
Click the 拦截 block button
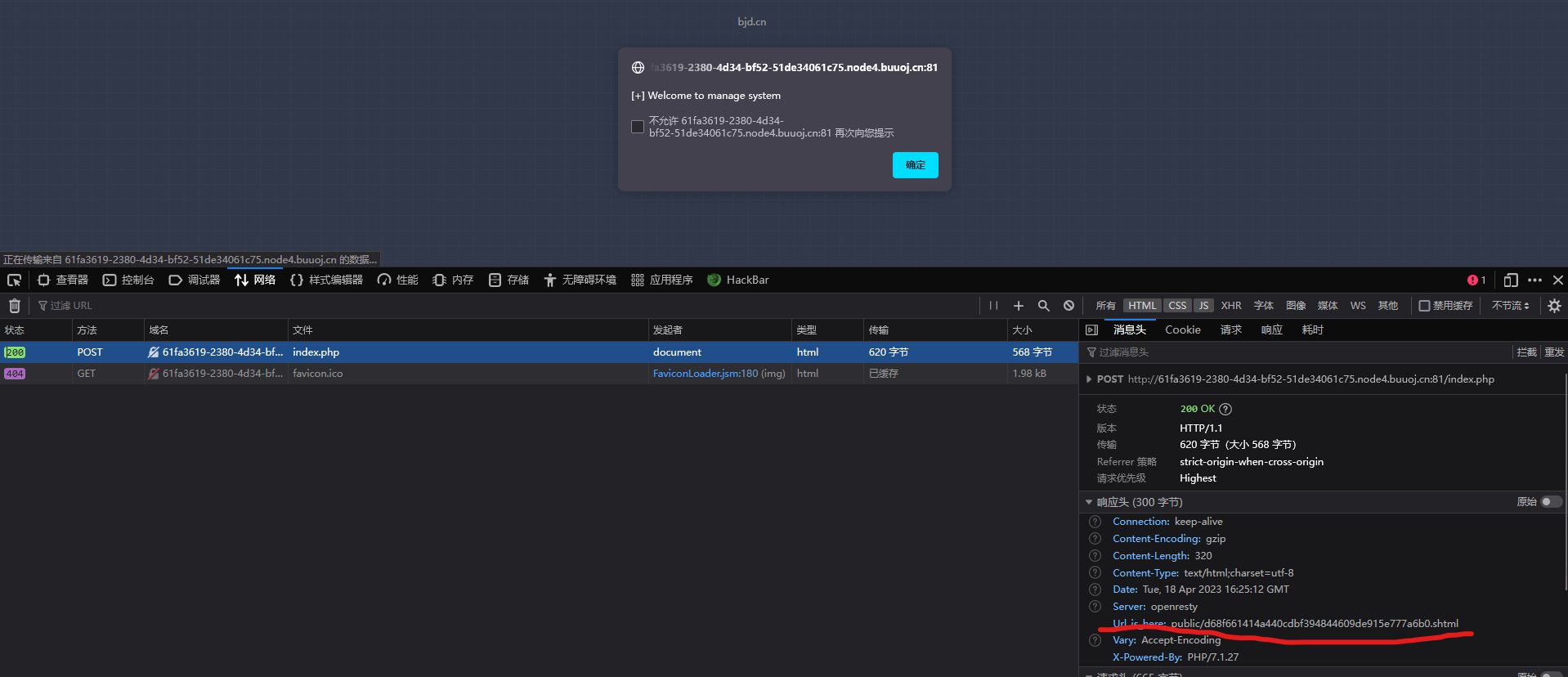(1526, 352)
